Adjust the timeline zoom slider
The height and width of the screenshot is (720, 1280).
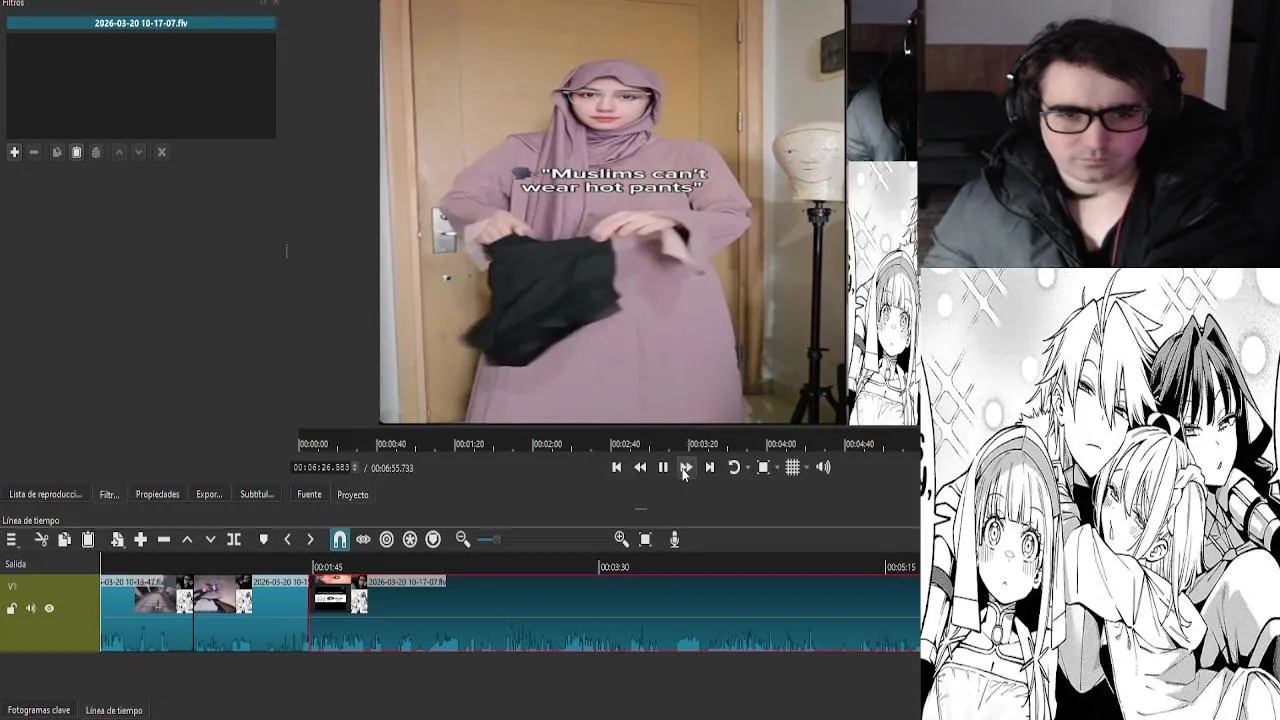[x=544, y=539]
